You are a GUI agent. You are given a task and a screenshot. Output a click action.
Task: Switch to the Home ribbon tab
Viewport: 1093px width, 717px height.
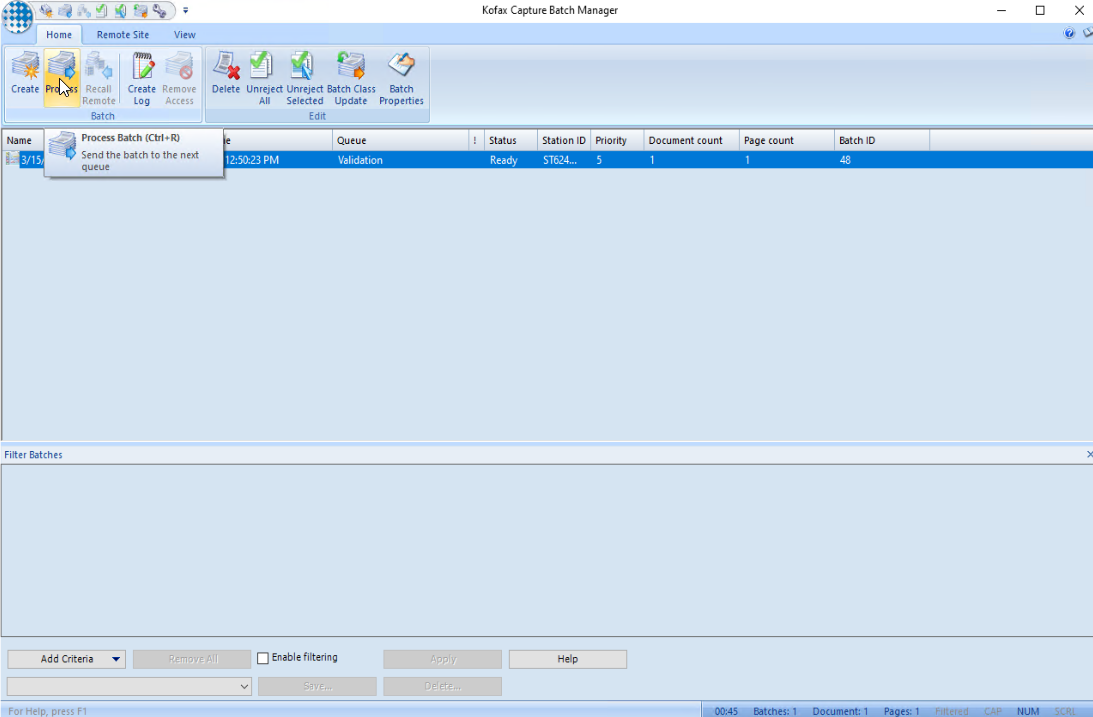pos(59,35)
